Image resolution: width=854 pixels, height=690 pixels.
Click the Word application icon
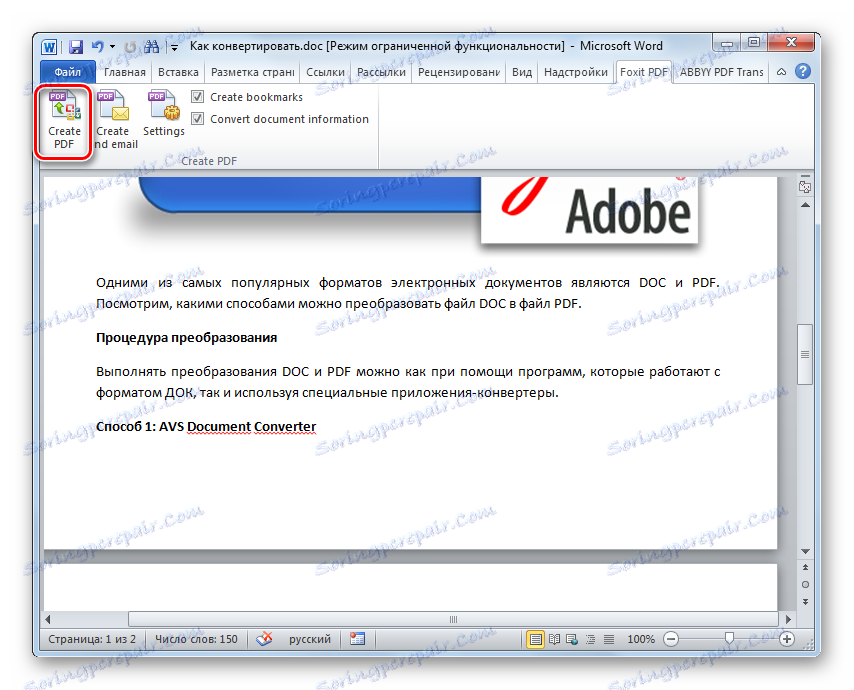[x=49, y=47]
